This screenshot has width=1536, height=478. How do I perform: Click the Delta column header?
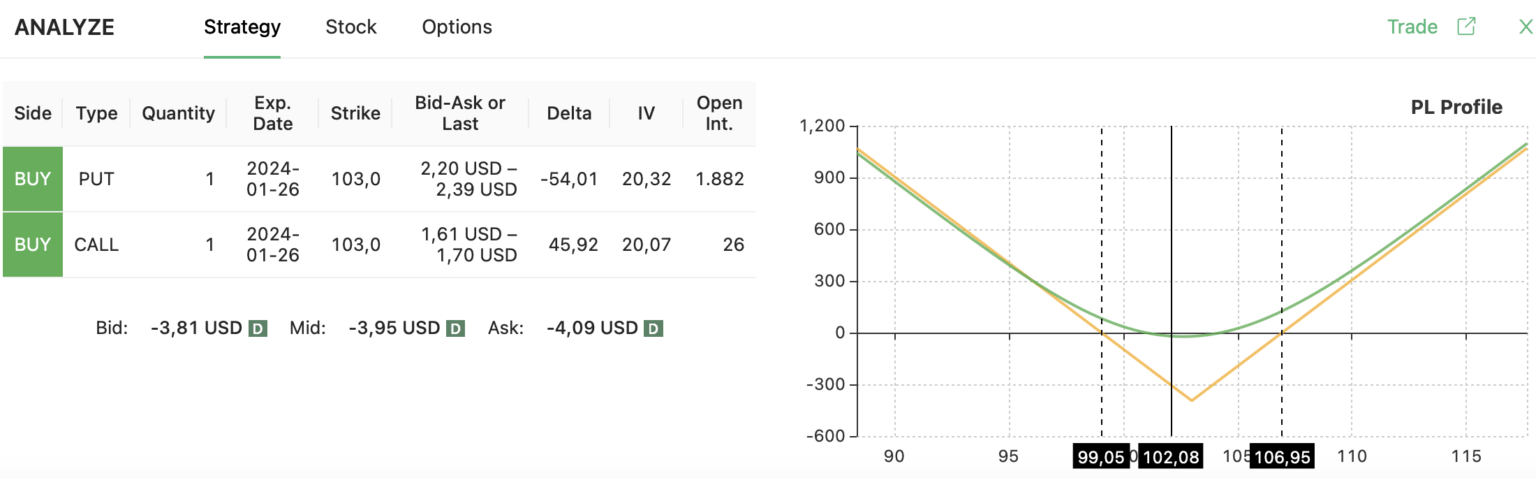(x=569, y=113)
